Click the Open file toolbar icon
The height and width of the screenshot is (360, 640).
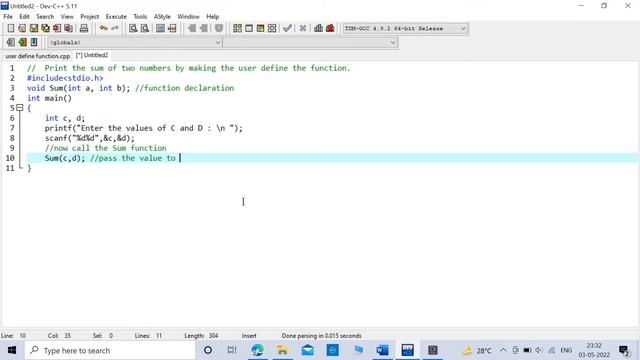tap(22, 28)
